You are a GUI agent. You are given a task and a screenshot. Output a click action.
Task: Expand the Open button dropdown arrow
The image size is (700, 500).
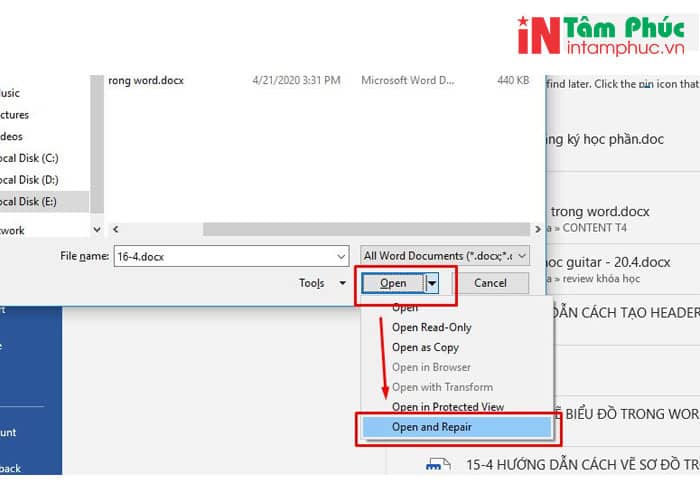click(x=432, y=283)
